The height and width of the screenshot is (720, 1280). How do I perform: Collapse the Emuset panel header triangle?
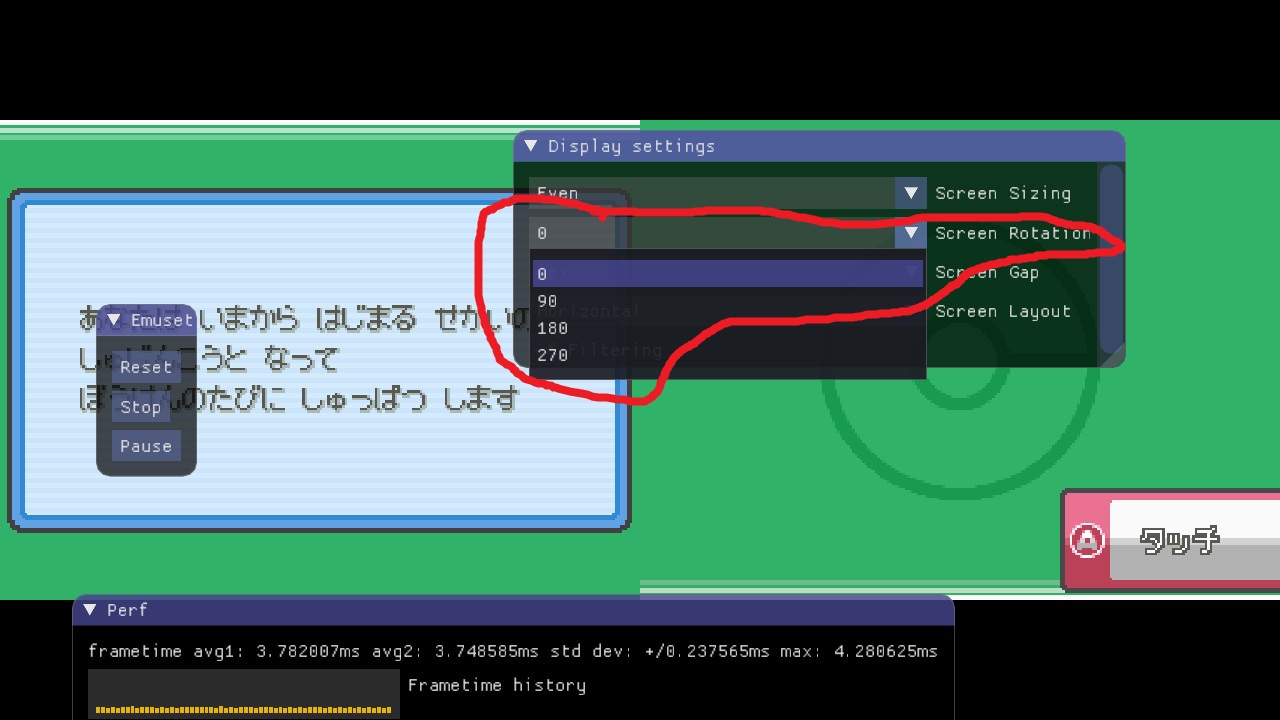(113, 320)
